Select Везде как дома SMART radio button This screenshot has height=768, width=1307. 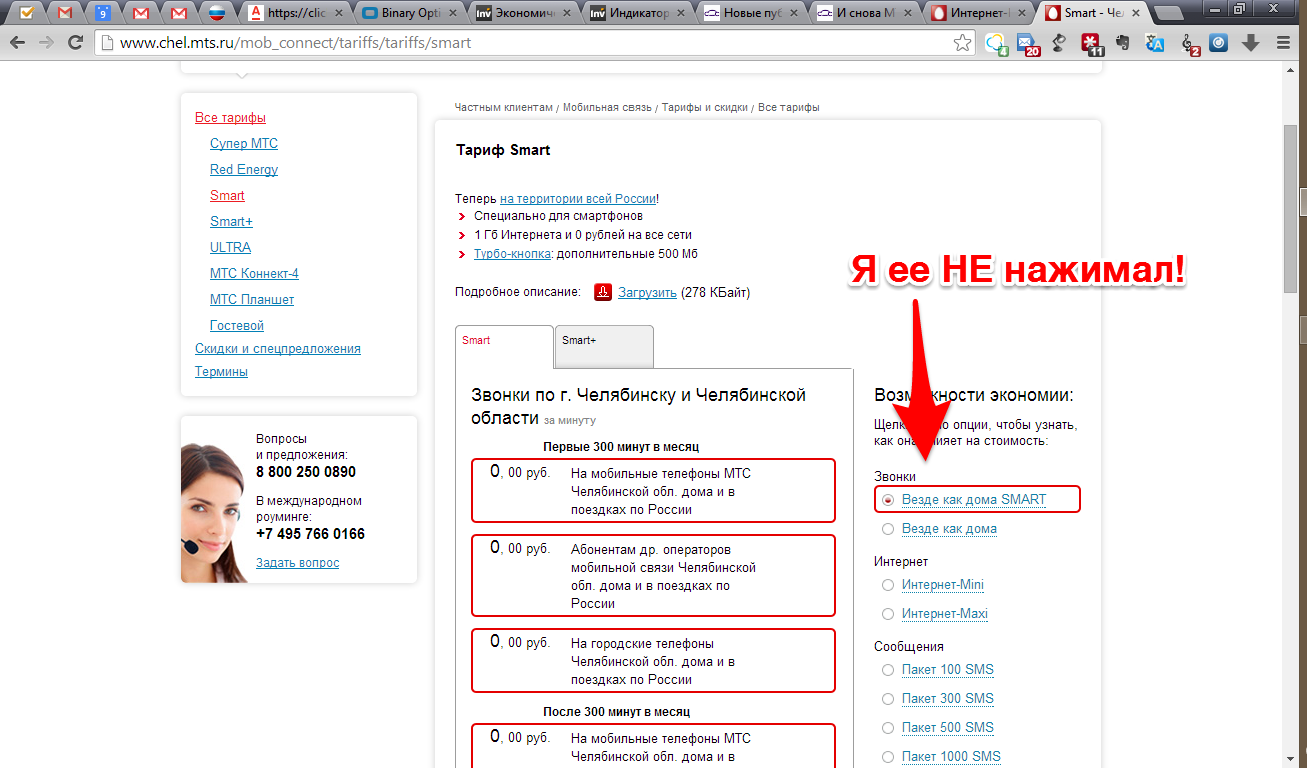coord(888,499)
